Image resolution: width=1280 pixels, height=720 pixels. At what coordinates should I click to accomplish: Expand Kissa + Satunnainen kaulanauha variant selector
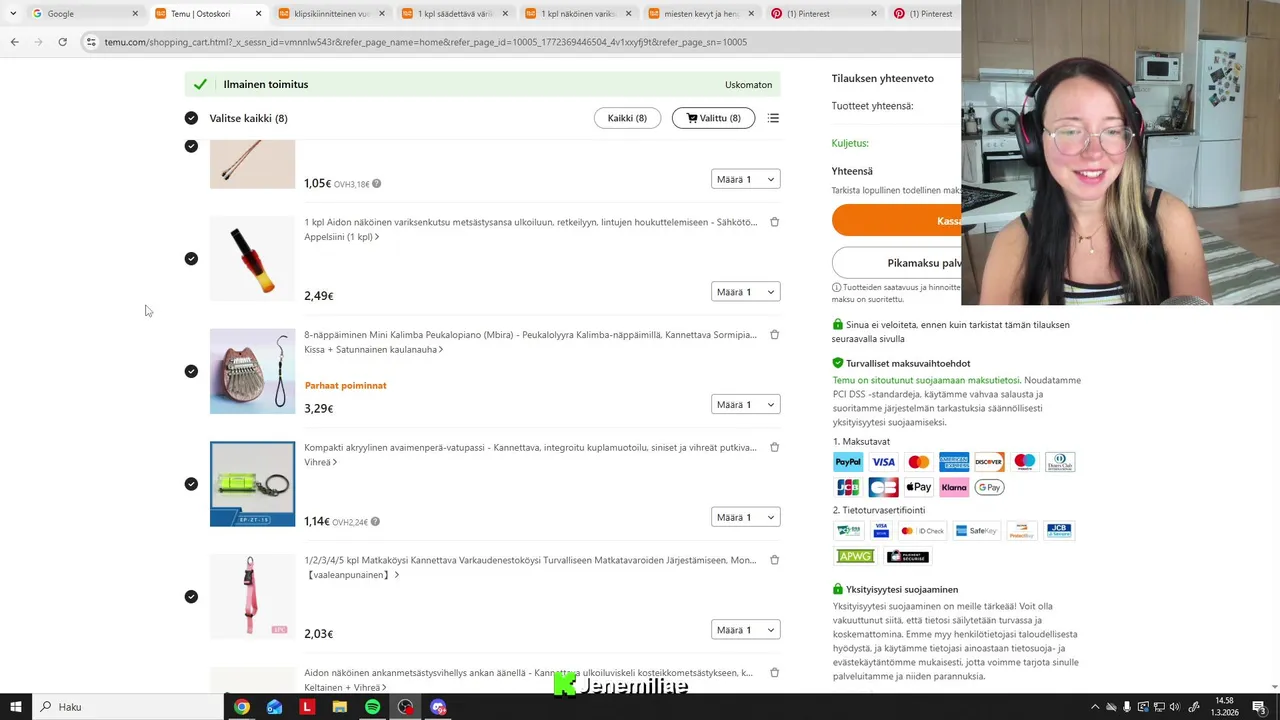click(374, 350)
